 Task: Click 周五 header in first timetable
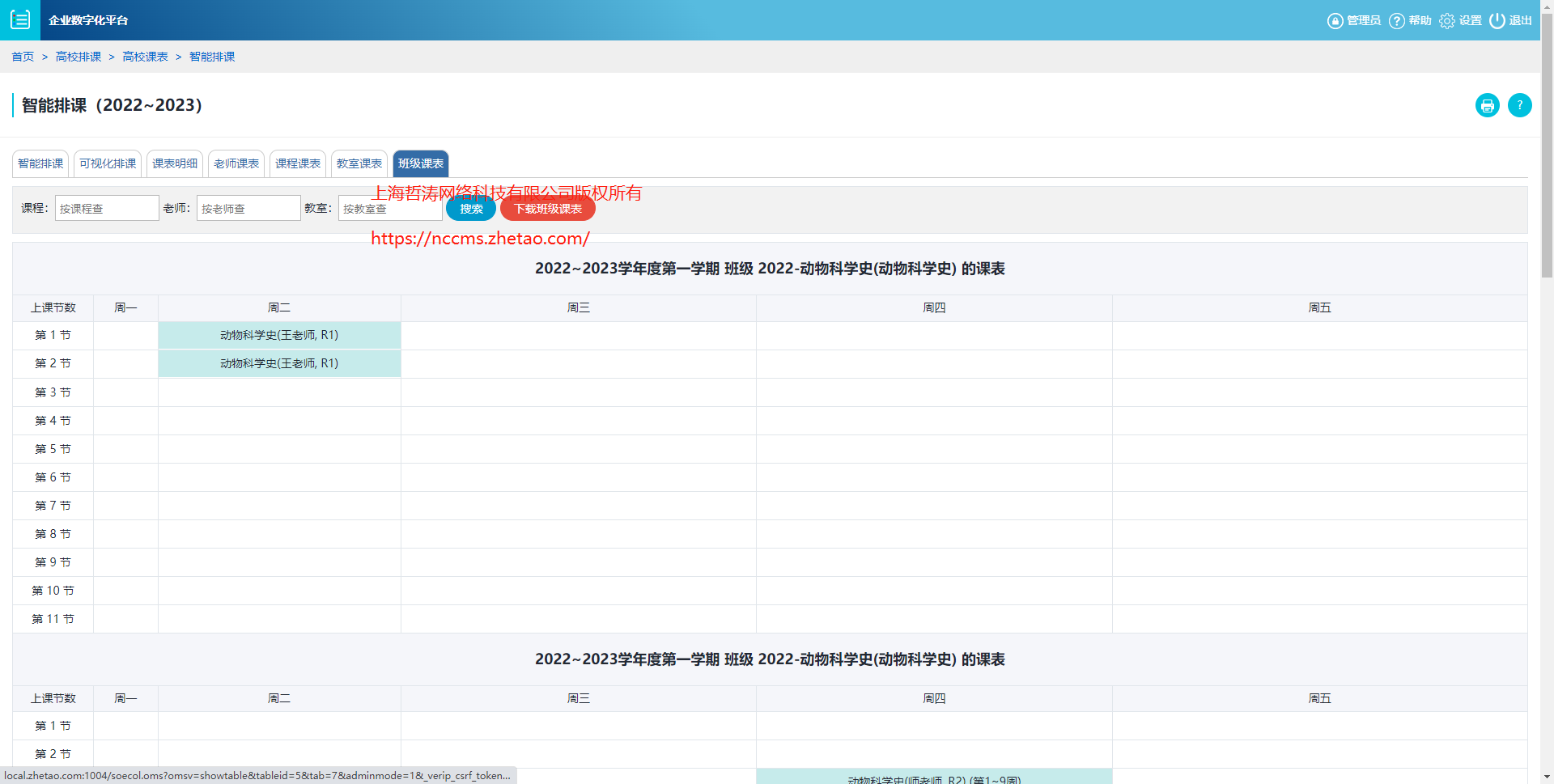point(1320,307)
